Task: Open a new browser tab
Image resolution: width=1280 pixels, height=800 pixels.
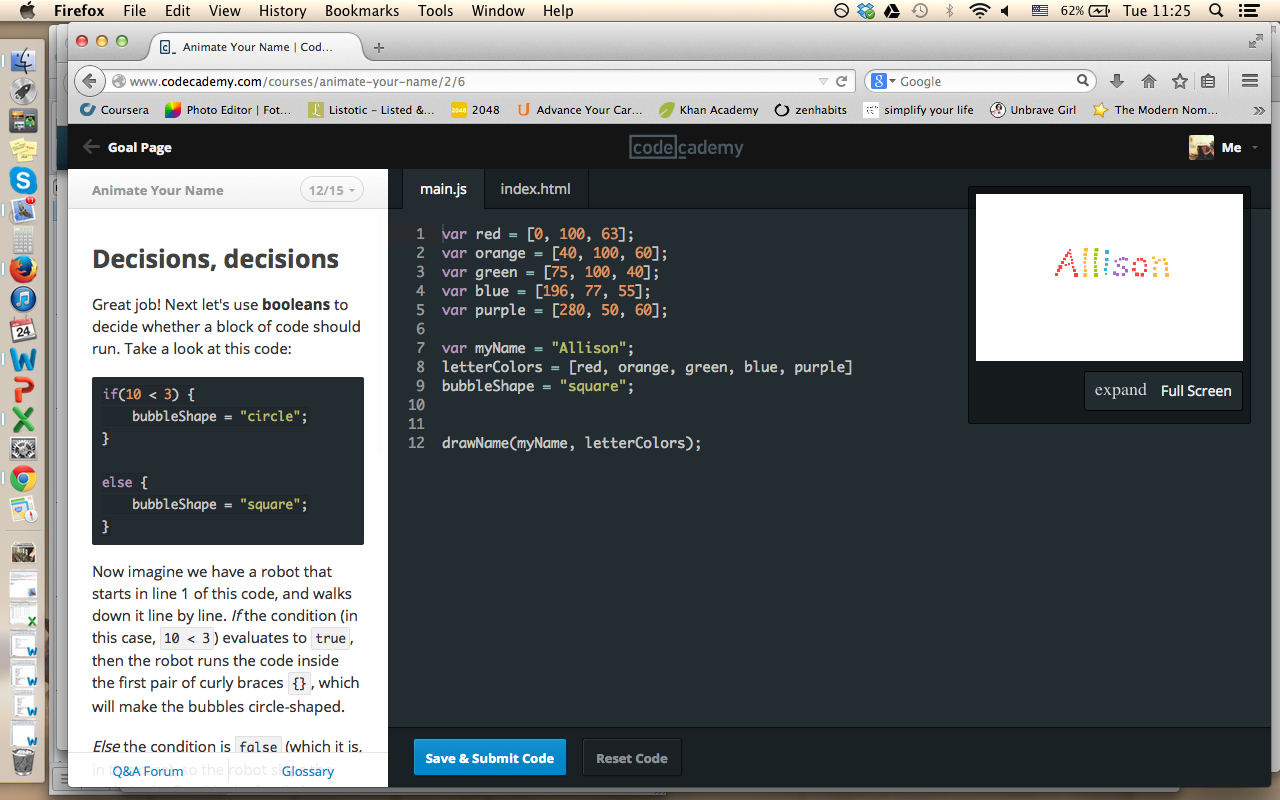Action: pos(378,47)
